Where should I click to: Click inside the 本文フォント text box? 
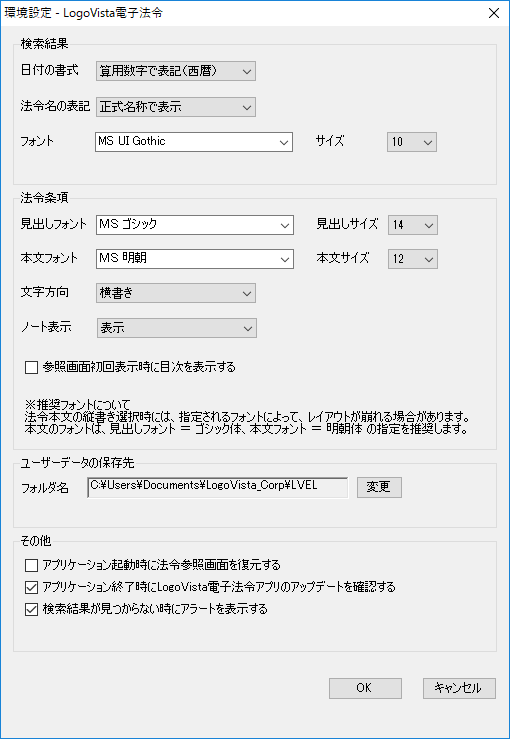pyautogui.click(x=187, y=259)
